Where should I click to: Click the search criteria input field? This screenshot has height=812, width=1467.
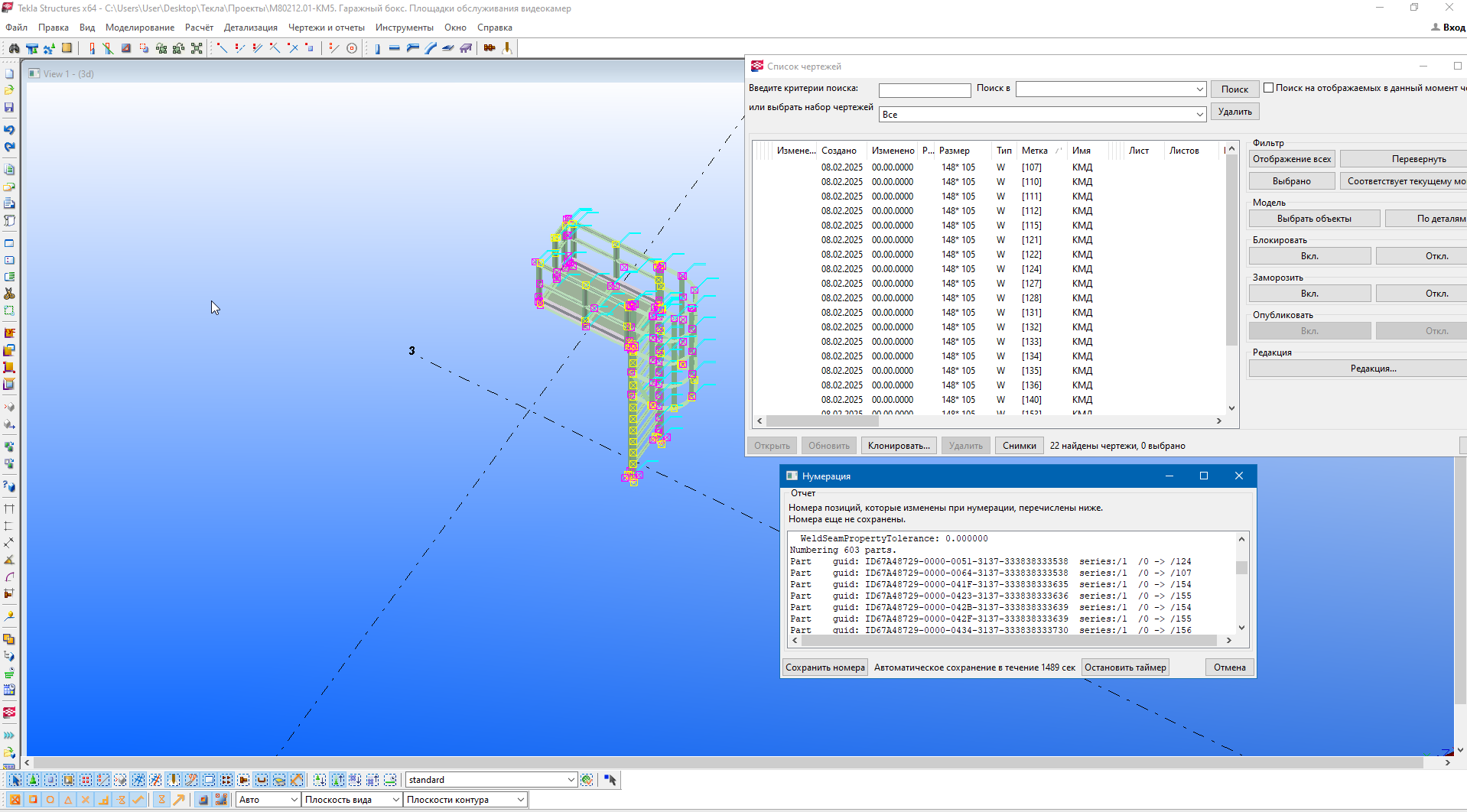(x=925, y=90)
